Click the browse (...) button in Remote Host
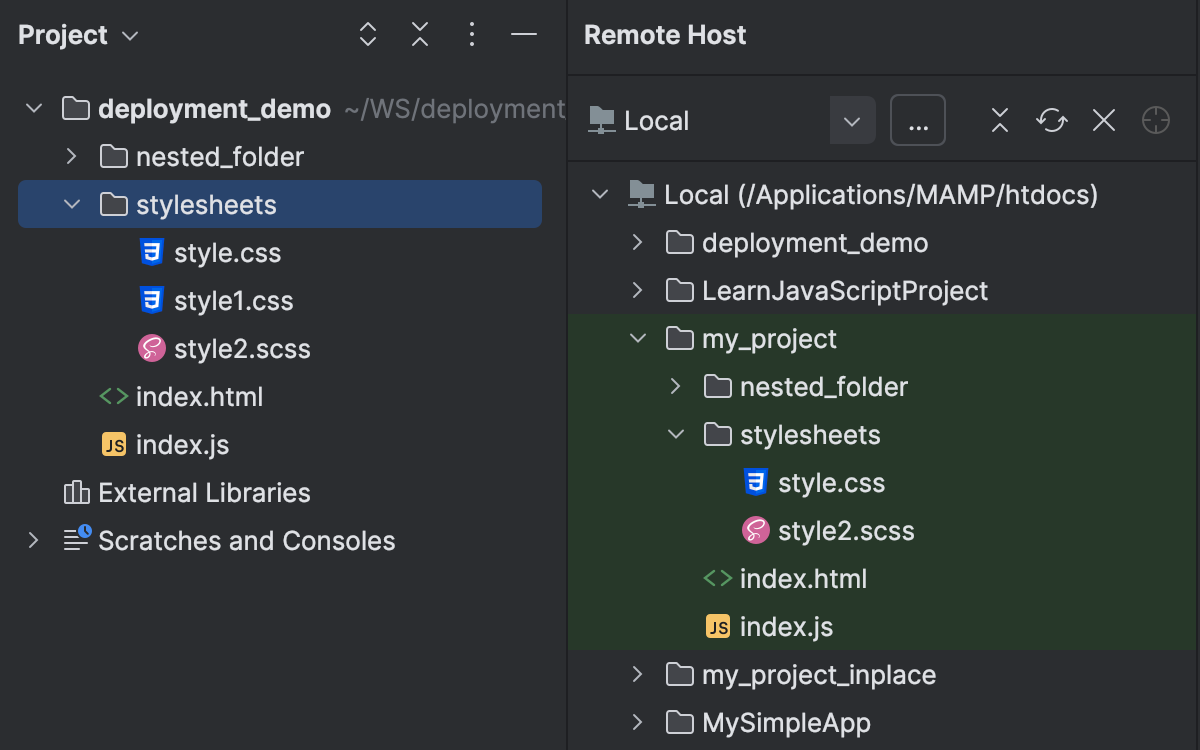The image size is (1200, 750). (917, 120)
